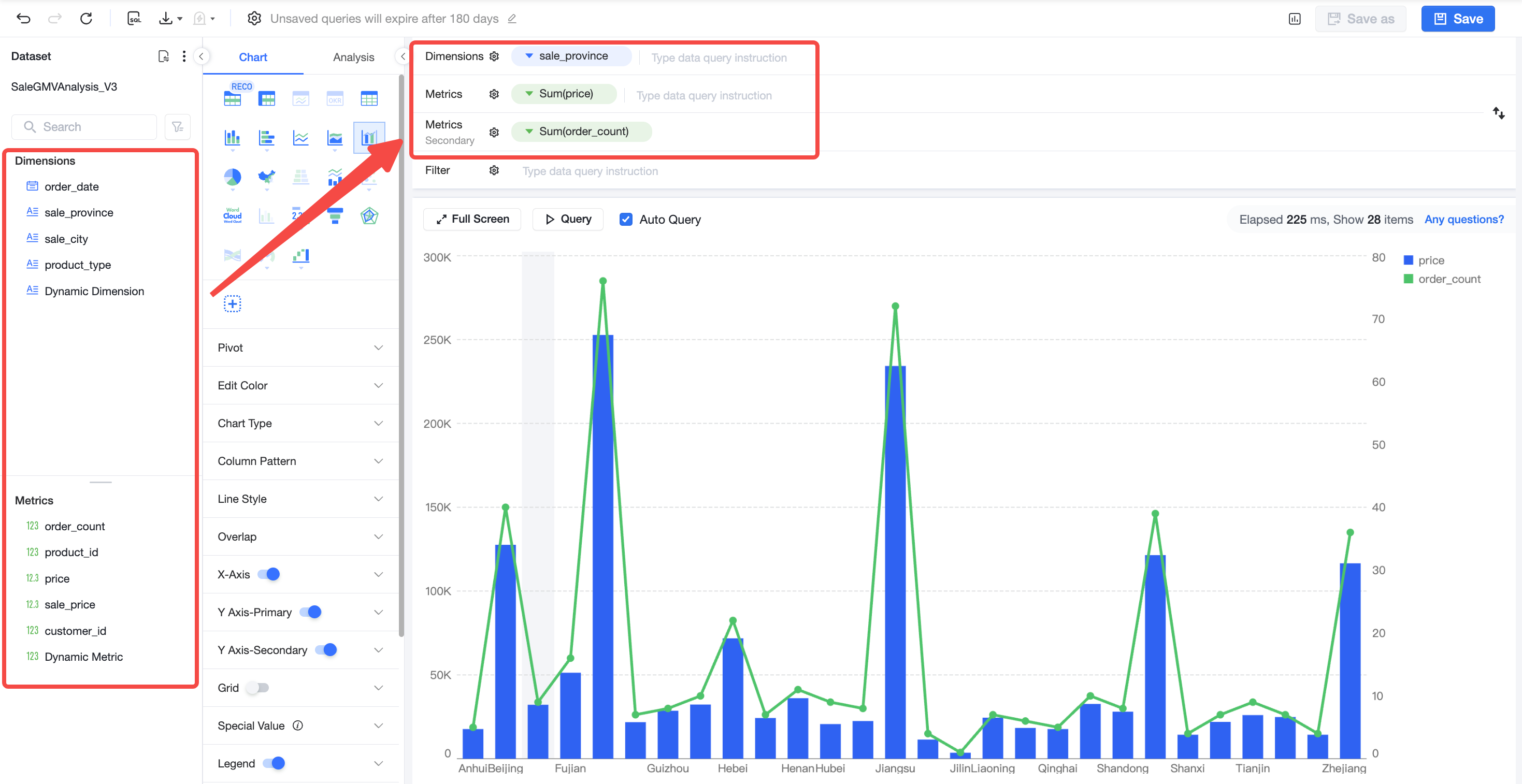Switch to the Analysis tab
The image size is (1522, 784).
[x=353, y=57]
